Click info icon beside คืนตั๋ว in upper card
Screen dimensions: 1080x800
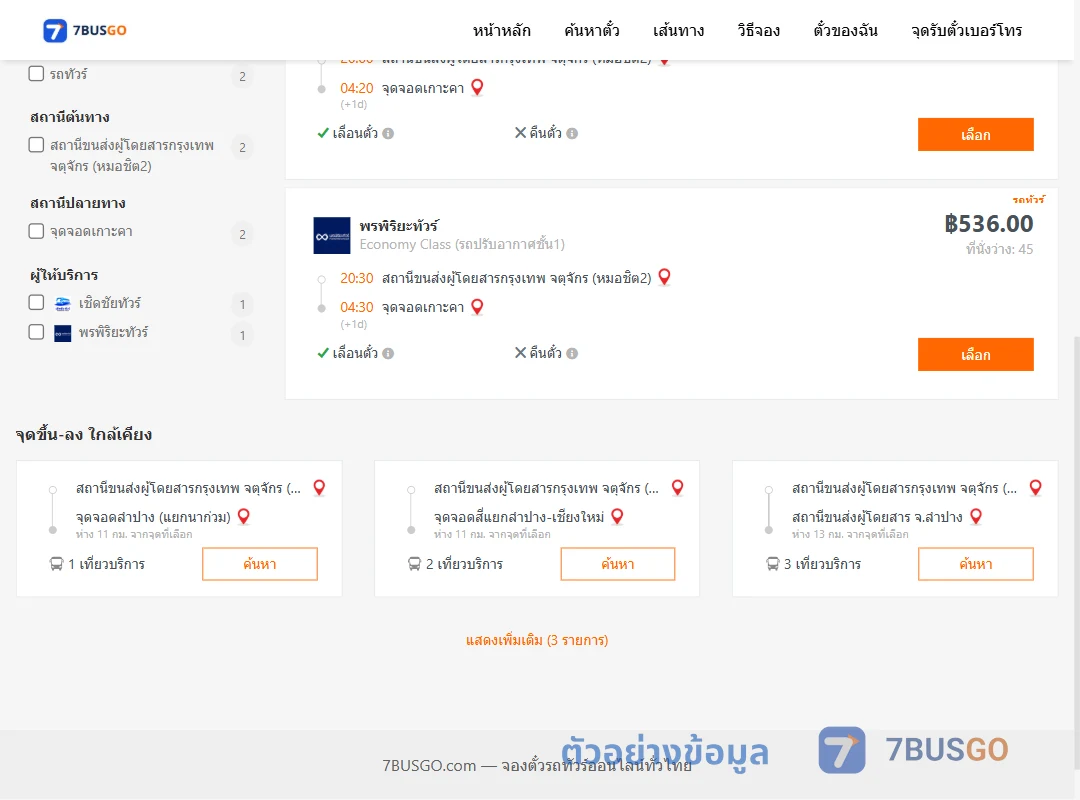pos(572,134)
